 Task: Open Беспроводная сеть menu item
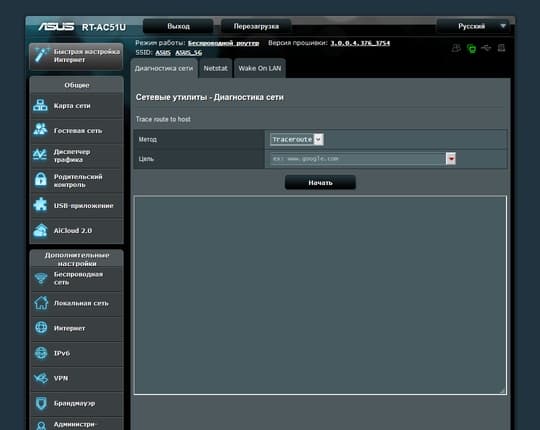[77, 278]
